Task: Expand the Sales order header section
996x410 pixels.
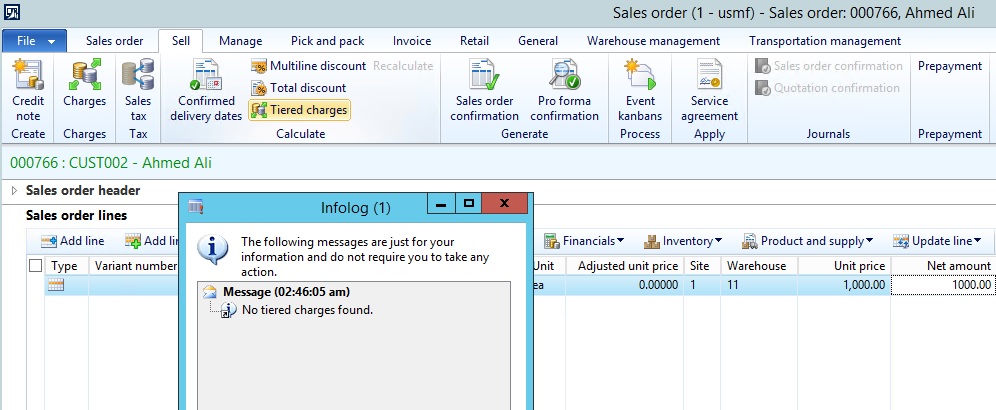Action: [x=15, y=190]
